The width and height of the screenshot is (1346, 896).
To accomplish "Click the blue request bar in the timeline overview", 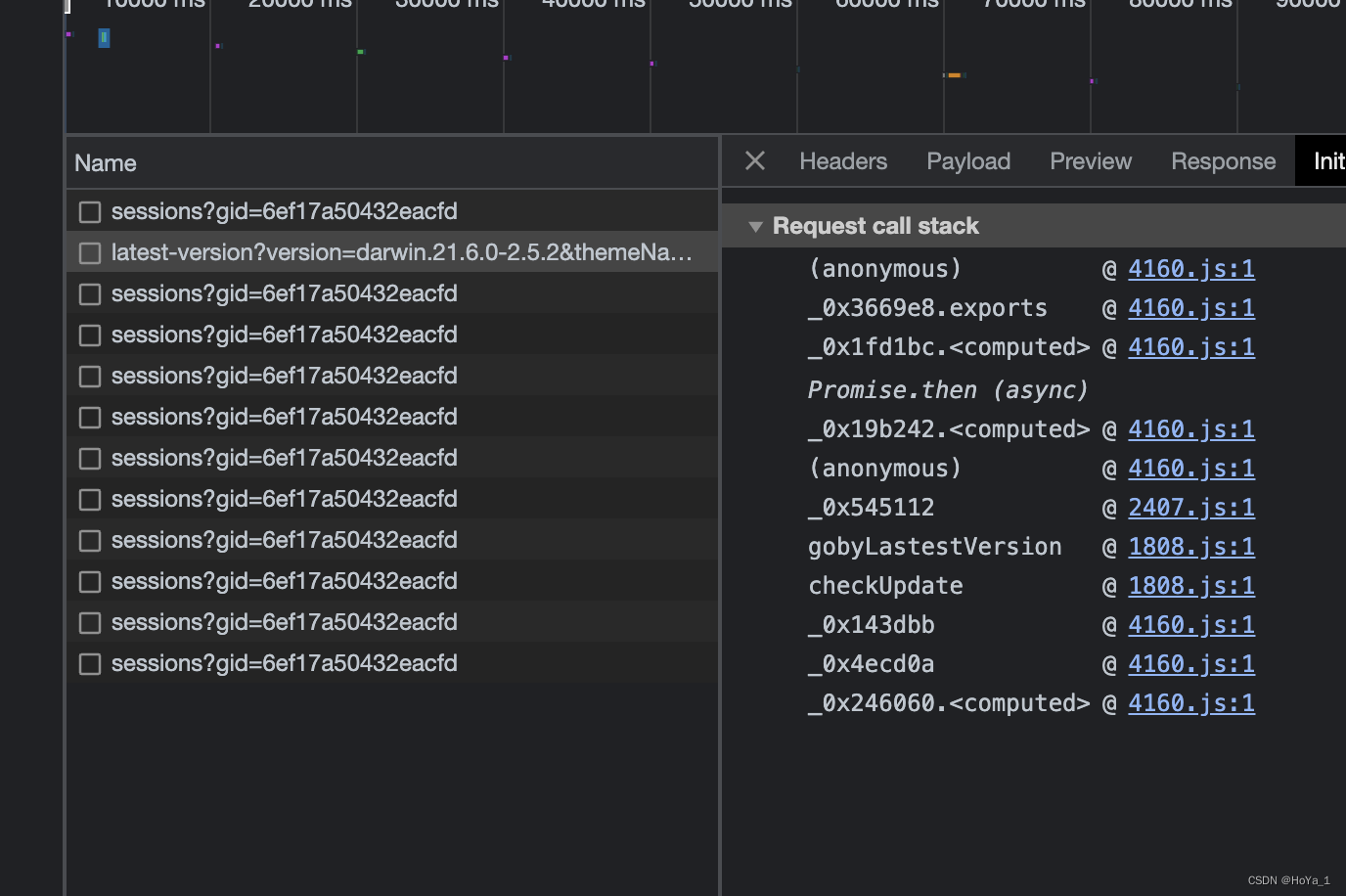I will point(104,38).
